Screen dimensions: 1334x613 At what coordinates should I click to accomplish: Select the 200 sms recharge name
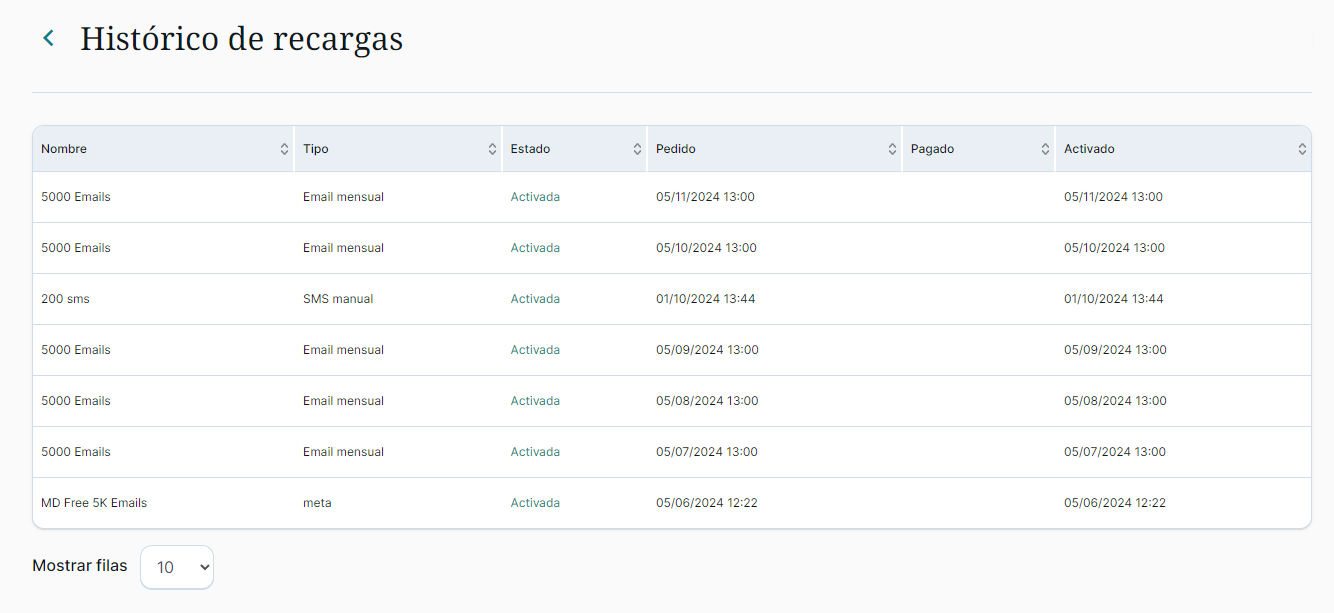click(x=65, y=299)
